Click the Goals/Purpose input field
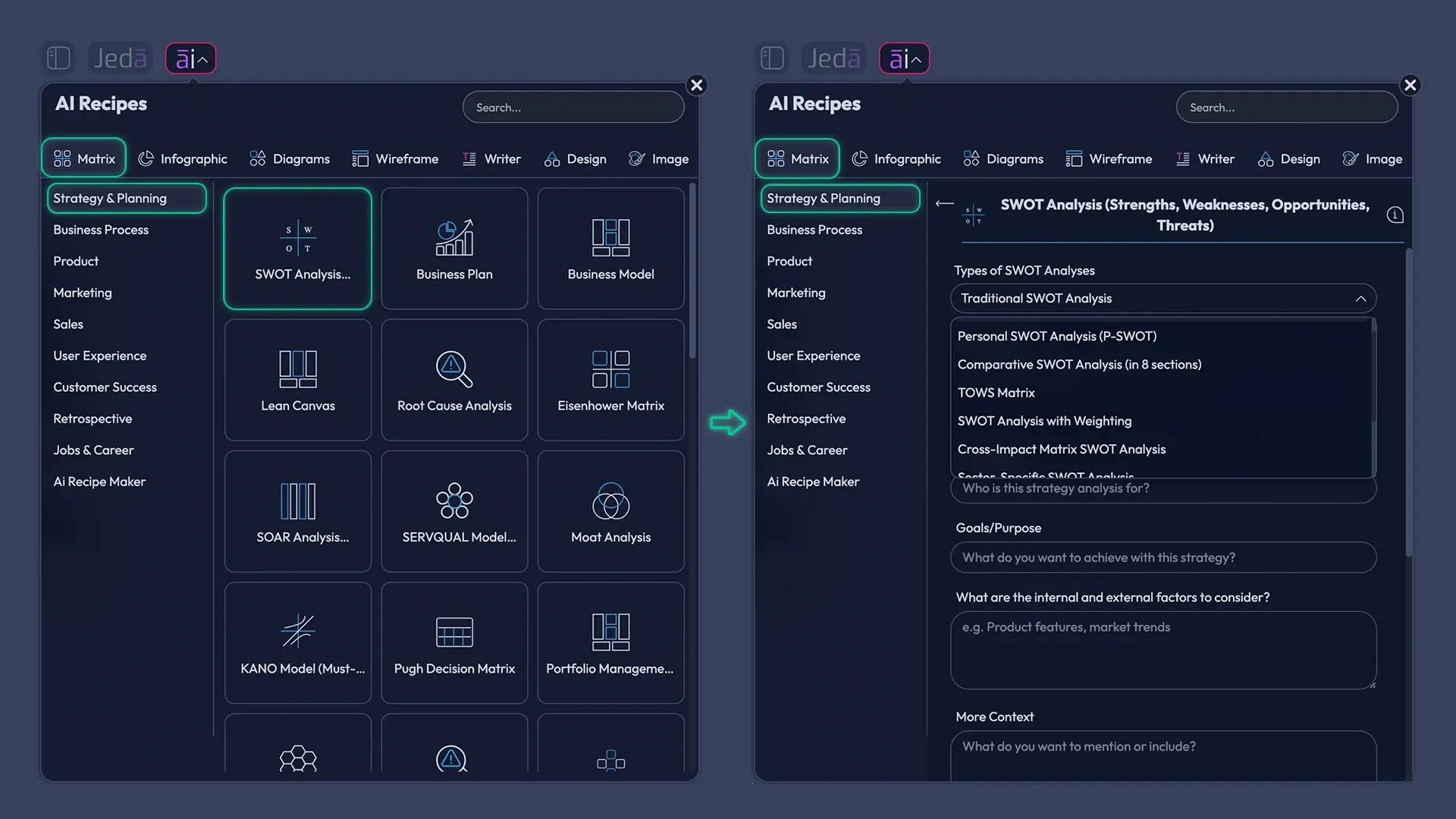This screenshot has width=1456, height=819. coord(1163,557)
